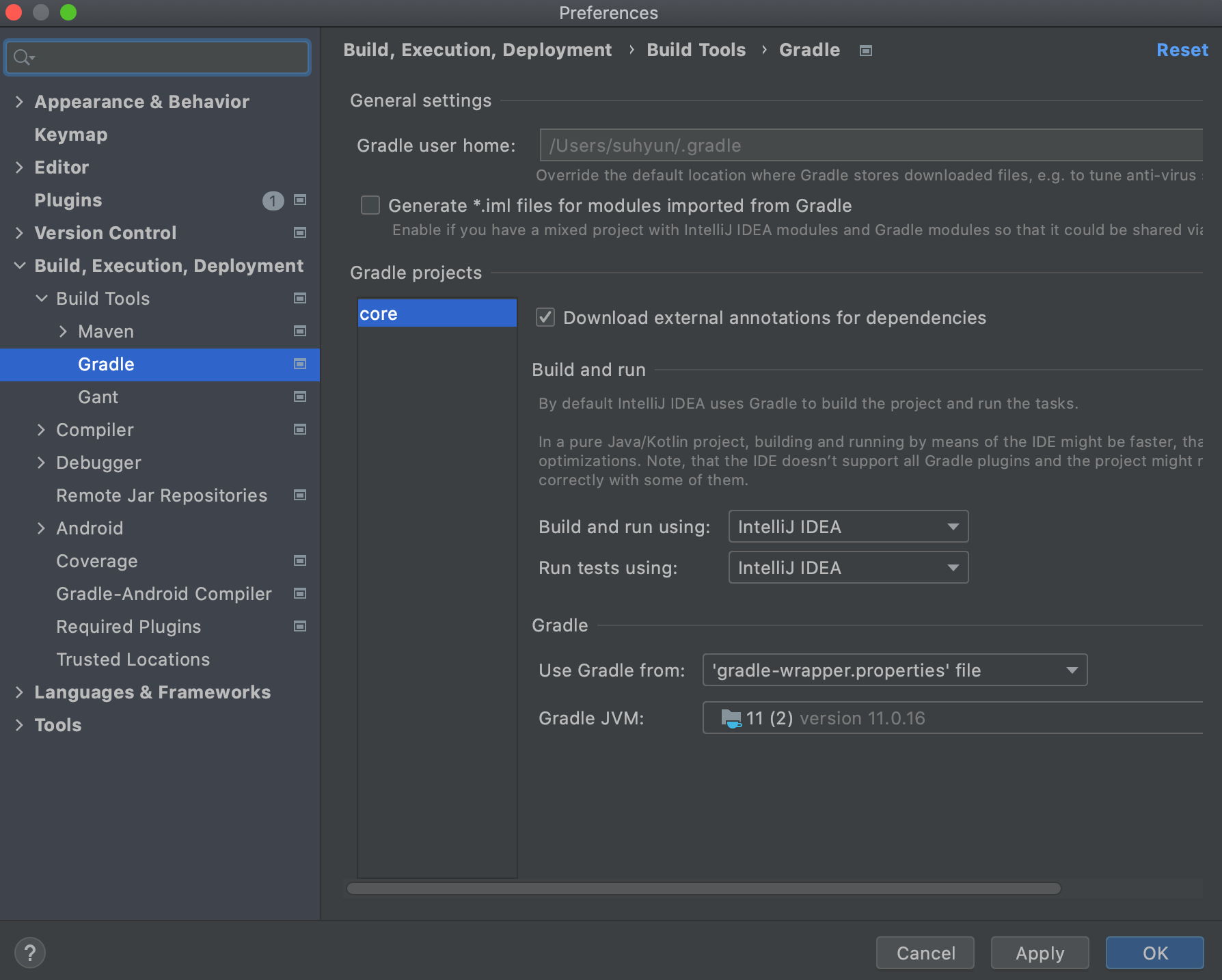This screenshot has width=1222, height=980.
Task: Collapse the Build Tools node
Action: coord(41,299)
